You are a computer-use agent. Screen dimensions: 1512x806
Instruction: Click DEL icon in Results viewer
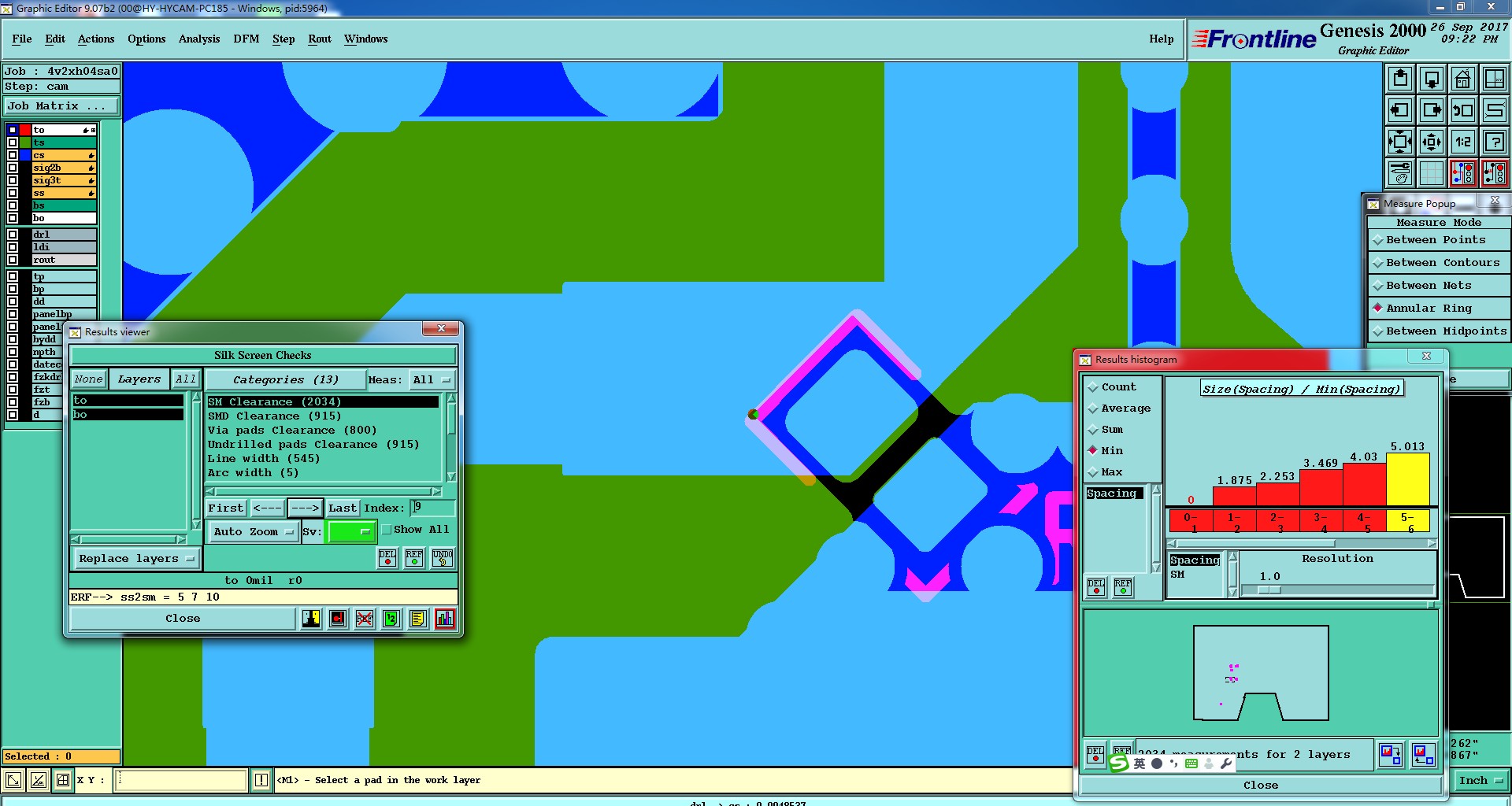pyautogui.click(x=387, y=558)
